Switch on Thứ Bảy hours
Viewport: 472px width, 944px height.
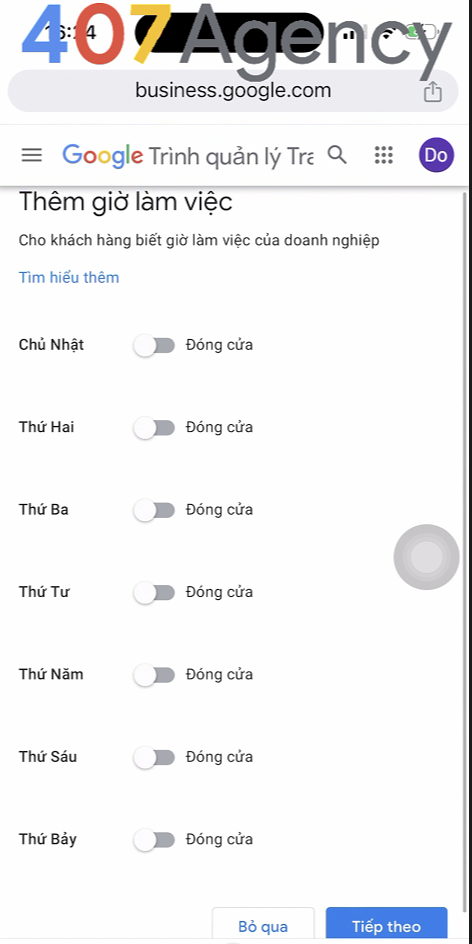[x=154, y=840]
